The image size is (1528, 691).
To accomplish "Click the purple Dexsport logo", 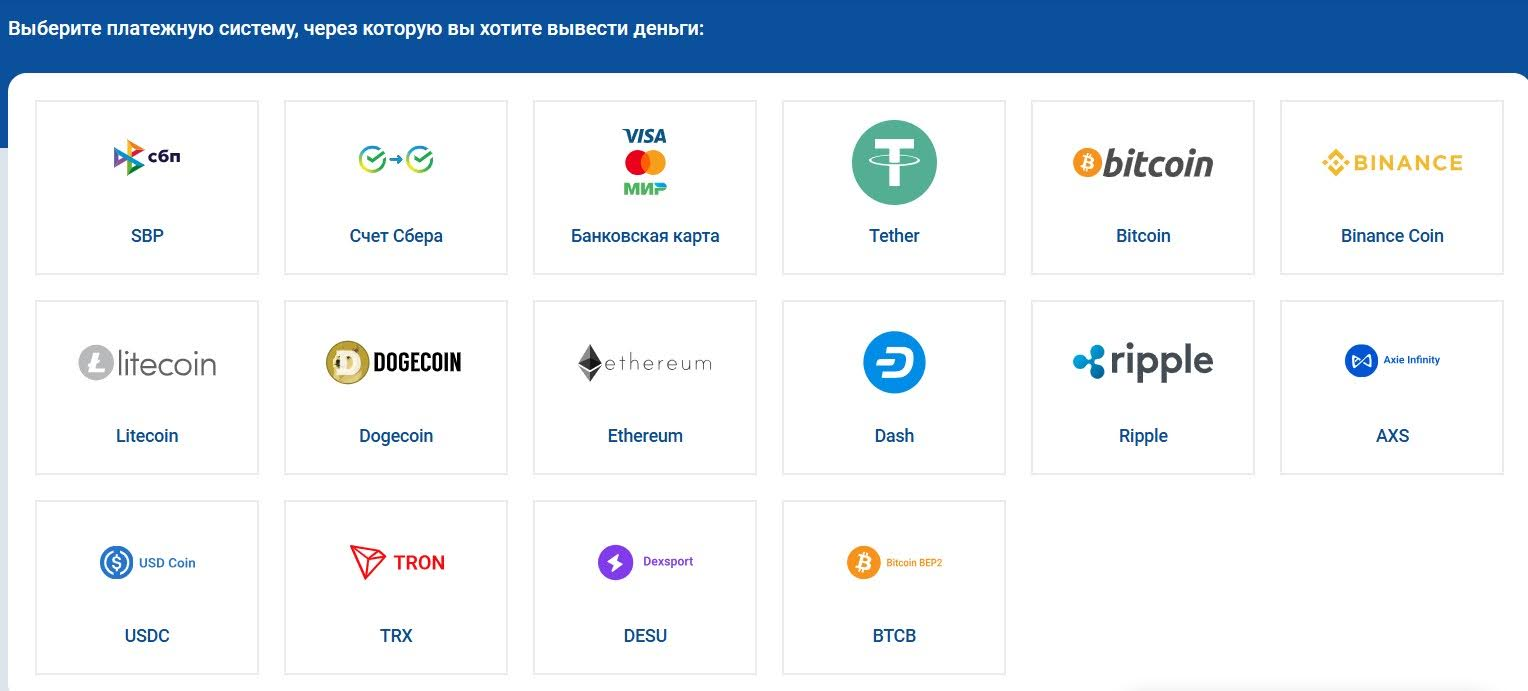I will tap(645, 562).
